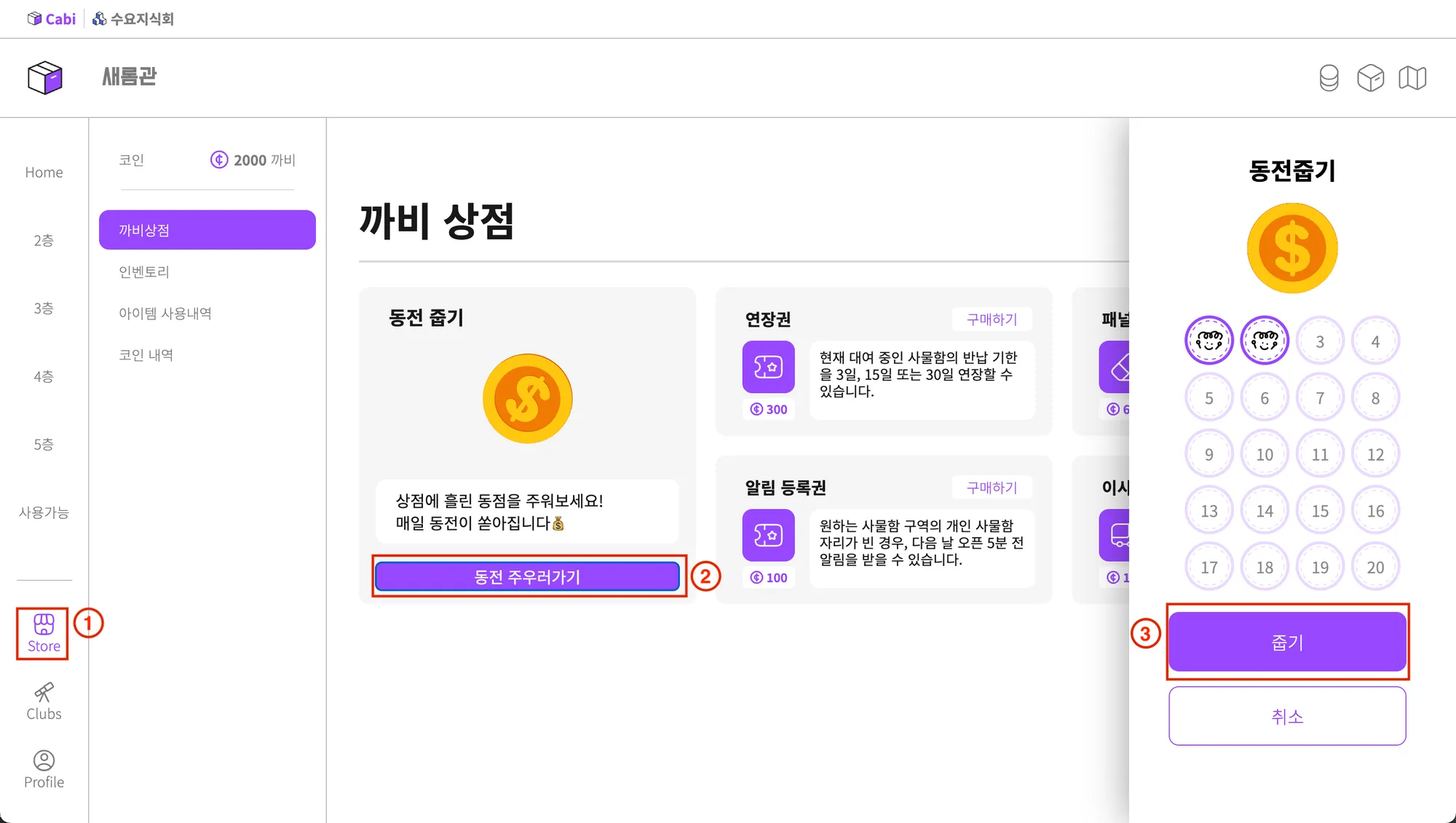Viewport: 1456px width, 823px height.
Task: Go to 3층 floor in sidebar
Action: (x=44, y=309)
